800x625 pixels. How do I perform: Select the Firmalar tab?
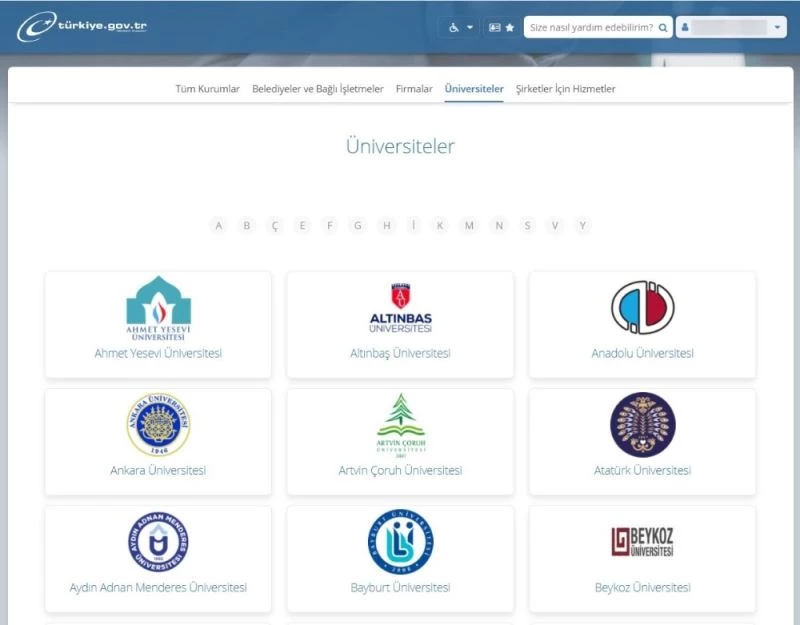(414, 89)
